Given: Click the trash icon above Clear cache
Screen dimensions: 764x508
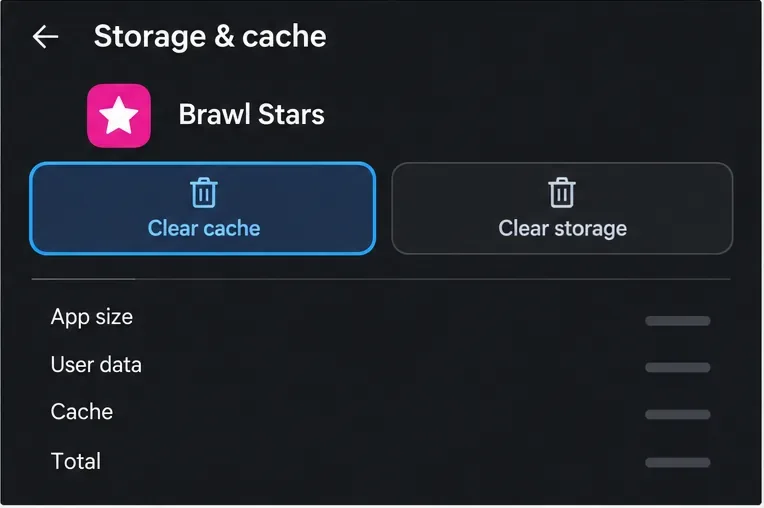Looking at the screenshot, I should pyautogui.click(x=204, y=193).
